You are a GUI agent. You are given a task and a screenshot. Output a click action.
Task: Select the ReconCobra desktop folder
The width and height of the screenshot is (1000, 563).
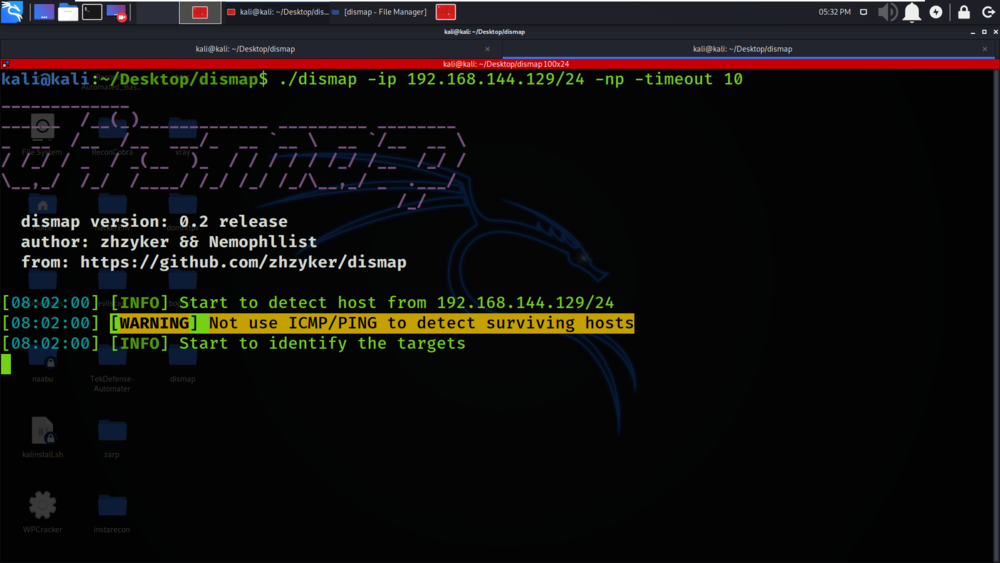click(x=112, y=135)
